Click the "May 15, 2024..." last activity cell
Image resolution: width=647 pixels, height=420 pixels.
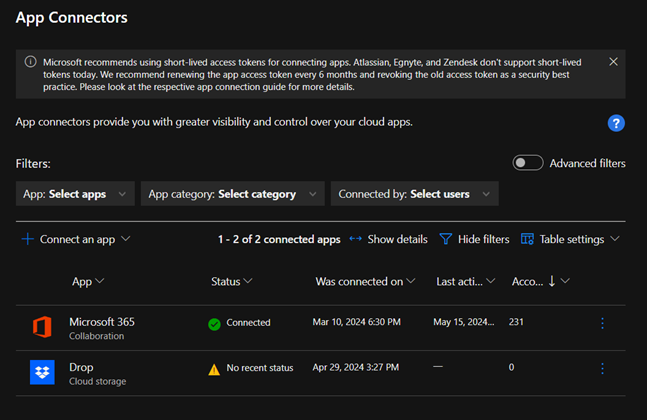463,322
